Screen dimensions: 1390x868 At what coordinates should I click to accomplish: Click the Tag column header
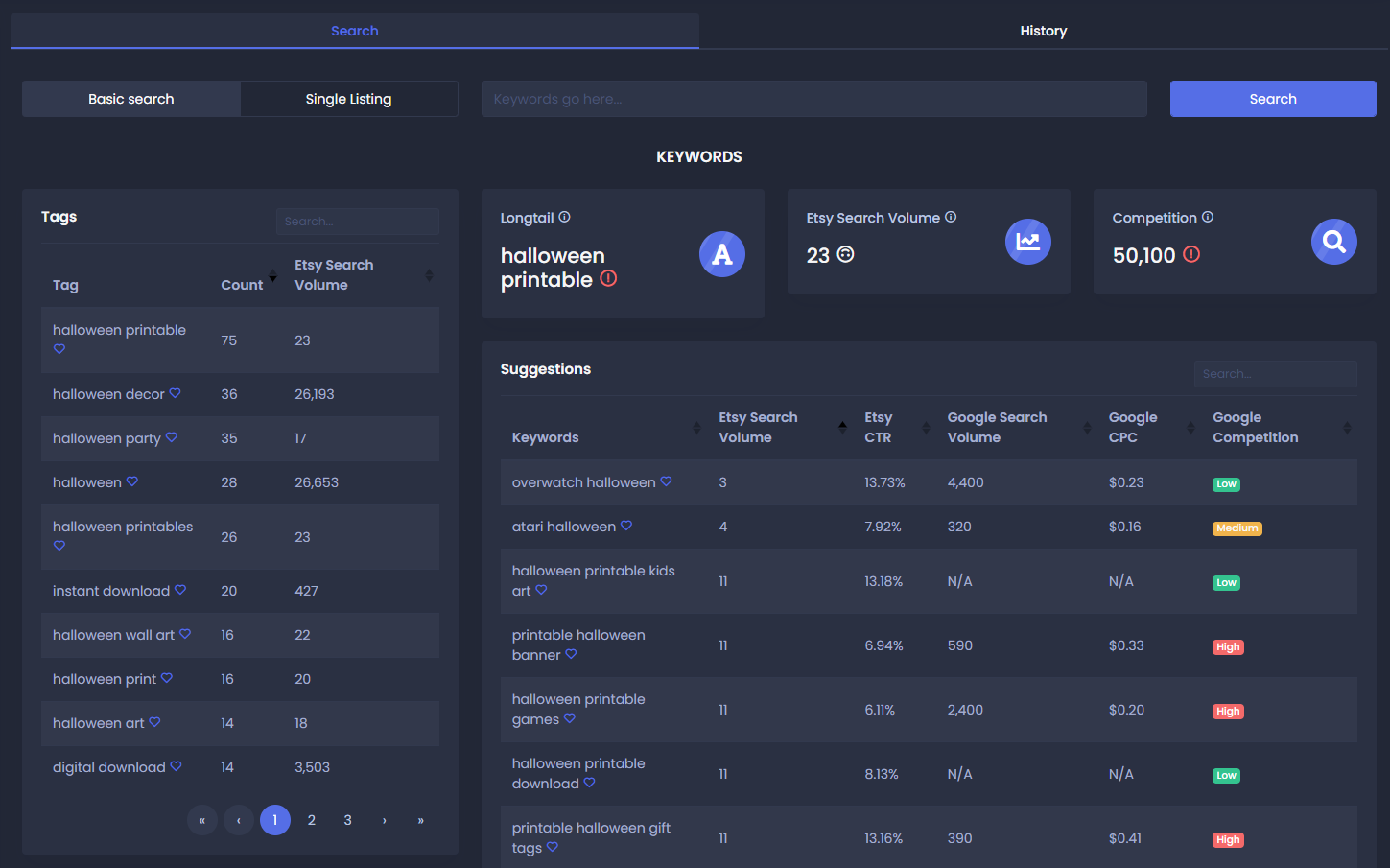tap(65, 285)
